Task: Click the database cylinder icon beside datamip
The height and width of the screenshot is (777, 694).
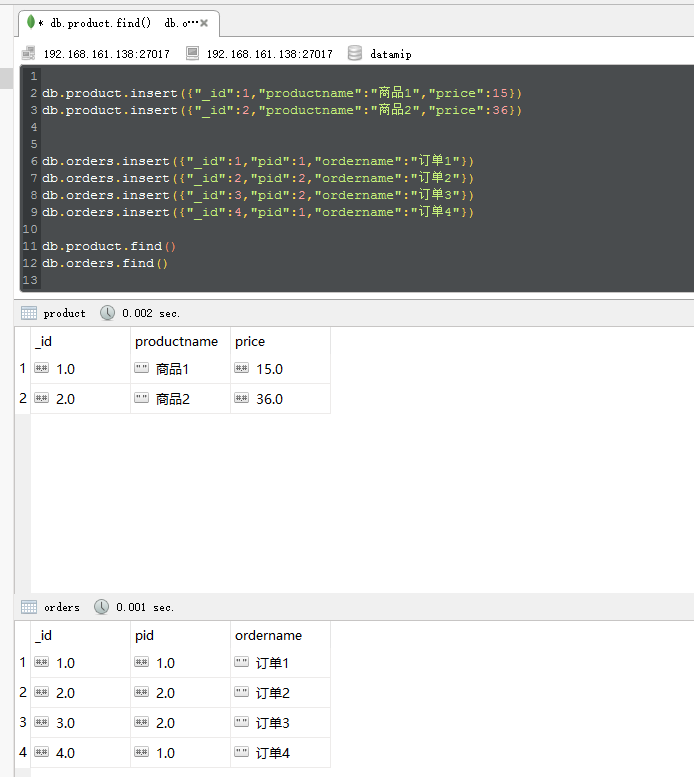Action: pyautogui.click(x=355, y=53)
